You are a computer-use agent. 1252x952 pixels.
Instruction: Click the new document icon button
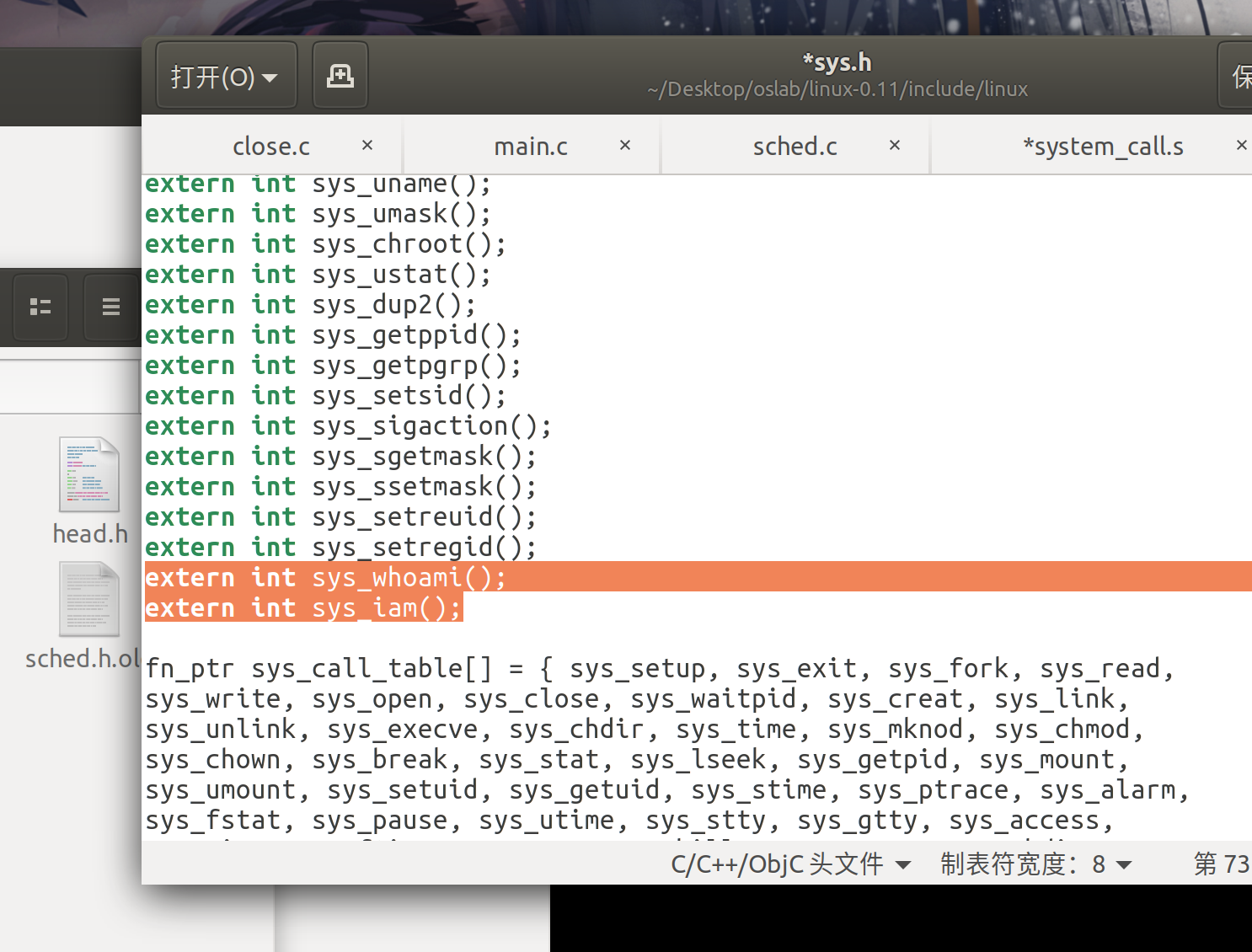click(340, 76)
